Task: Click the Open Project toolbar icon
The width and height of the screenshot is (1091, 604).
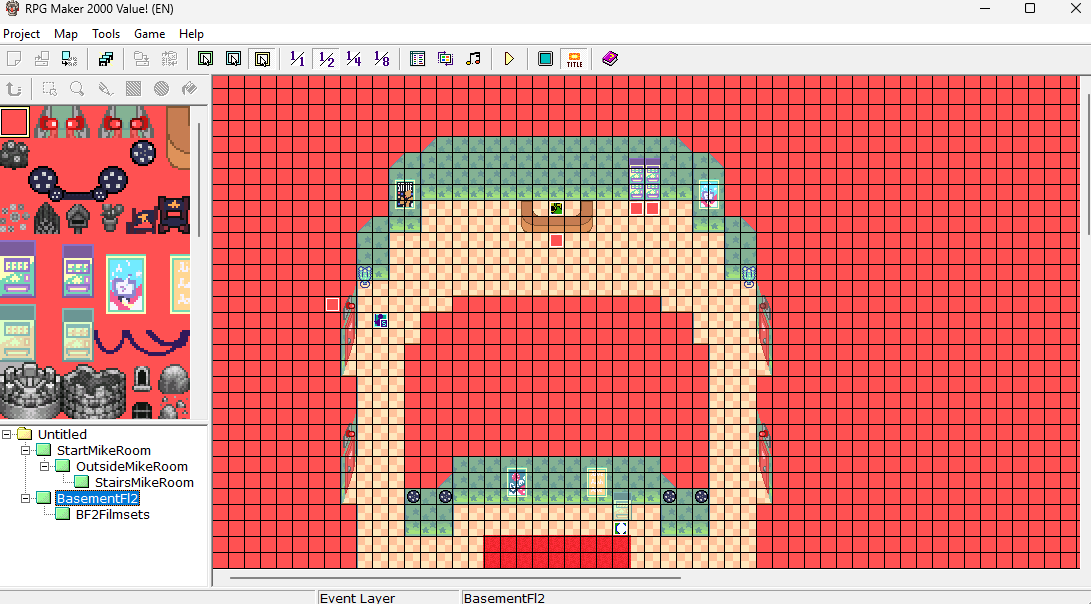Action: 42,59
